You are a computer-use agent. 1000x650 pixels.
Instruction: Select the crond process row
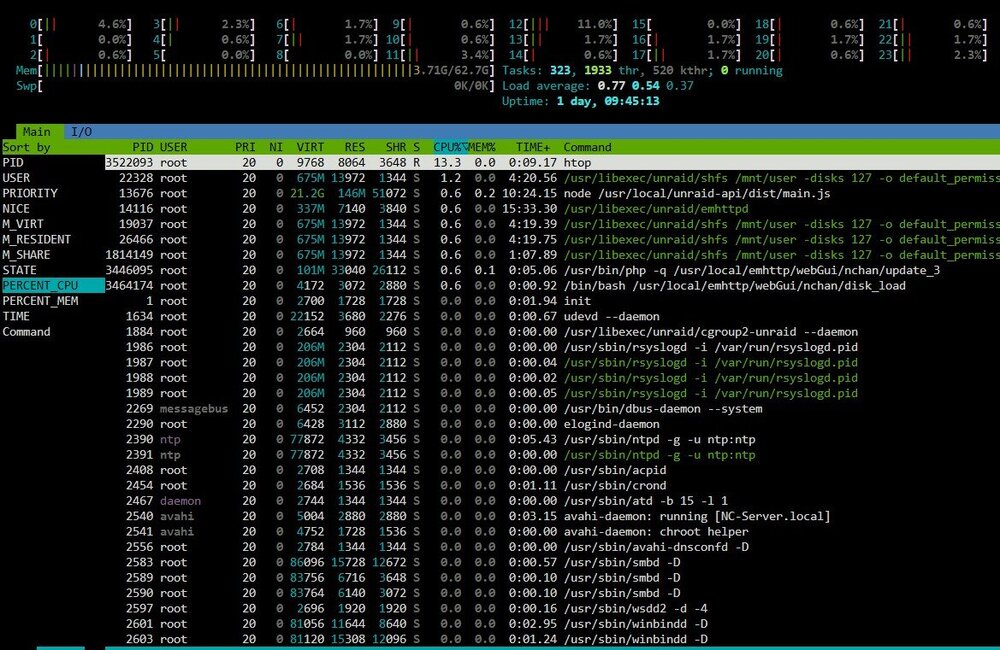552,485
